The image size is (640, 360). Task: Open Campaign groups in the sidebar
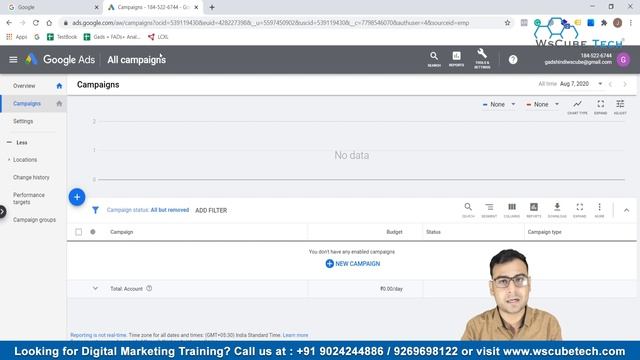point(34,220)
